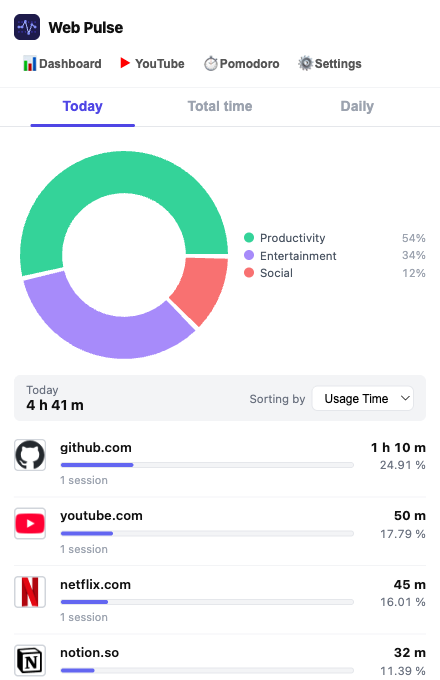
Task: Click 1 session under youtube.com
Action: pyautogui.click(x=84, y=549)
